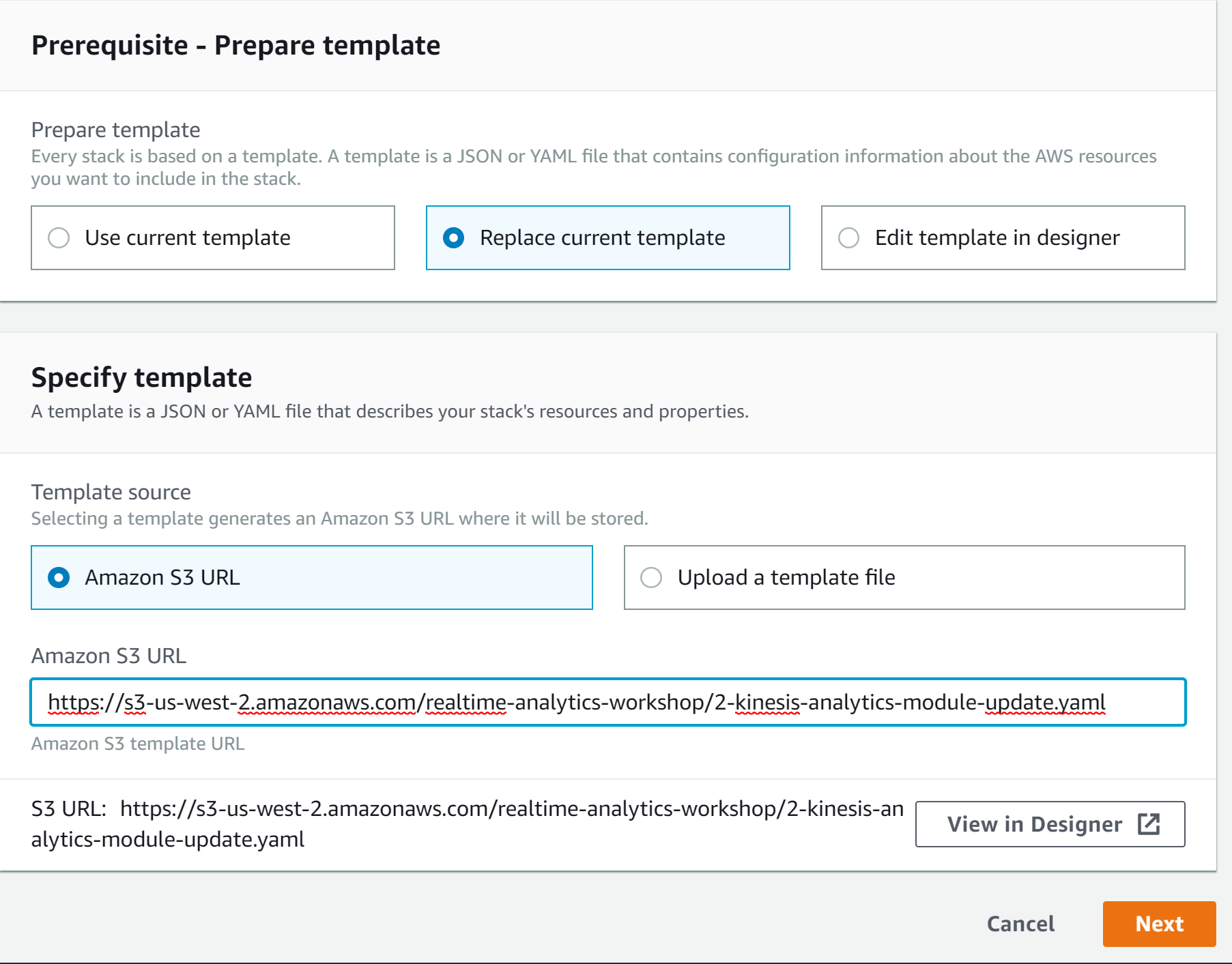
Task: Click the Amazon S3 URL field label
Action: [x=109, y=656]
